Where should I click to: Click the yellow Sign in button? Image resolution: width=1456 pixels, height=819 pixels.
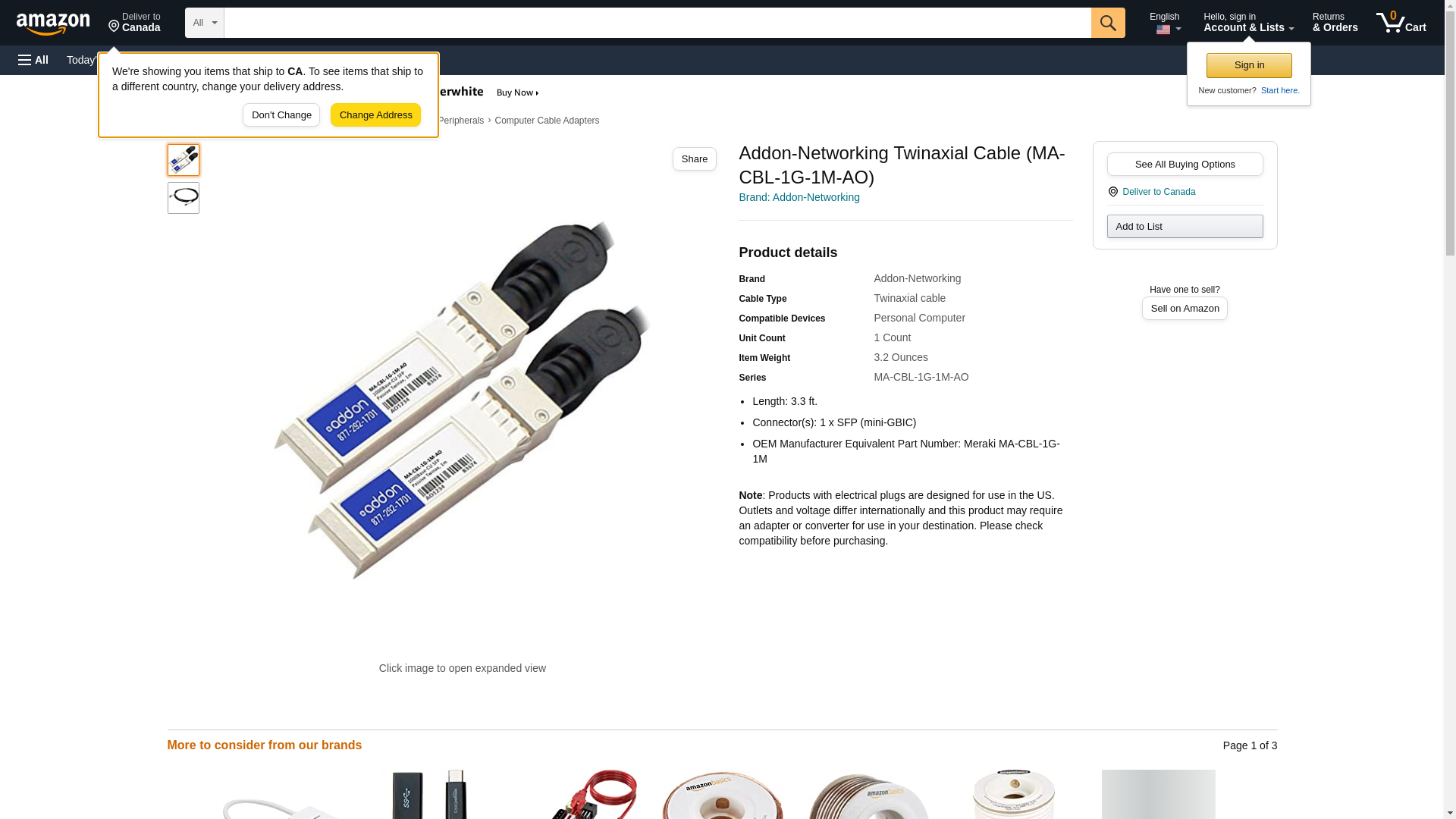[1249, 65]
